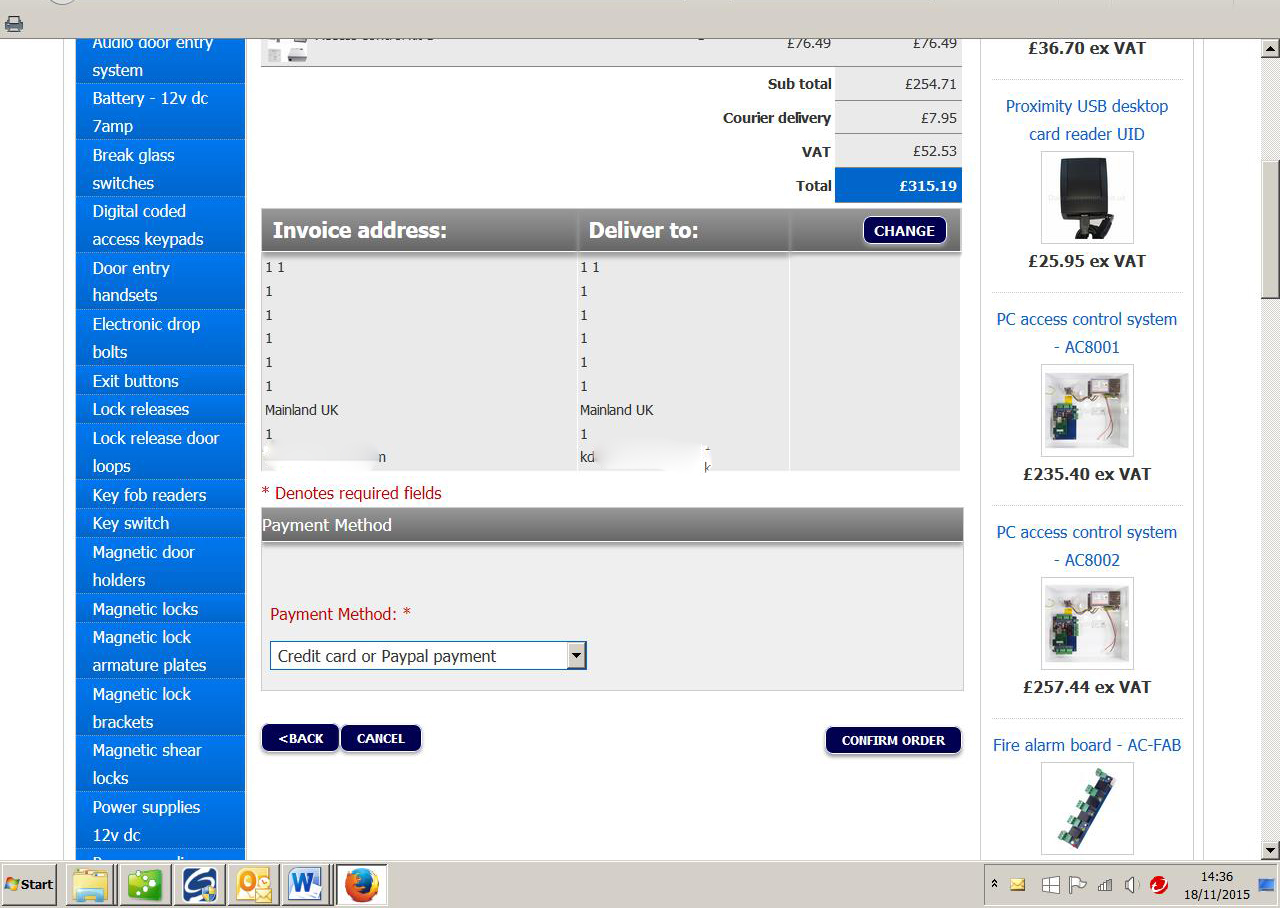Click the print icon in the toolbar
Viewport: 1280px width, 908px height.
click(x=14, y=24)
